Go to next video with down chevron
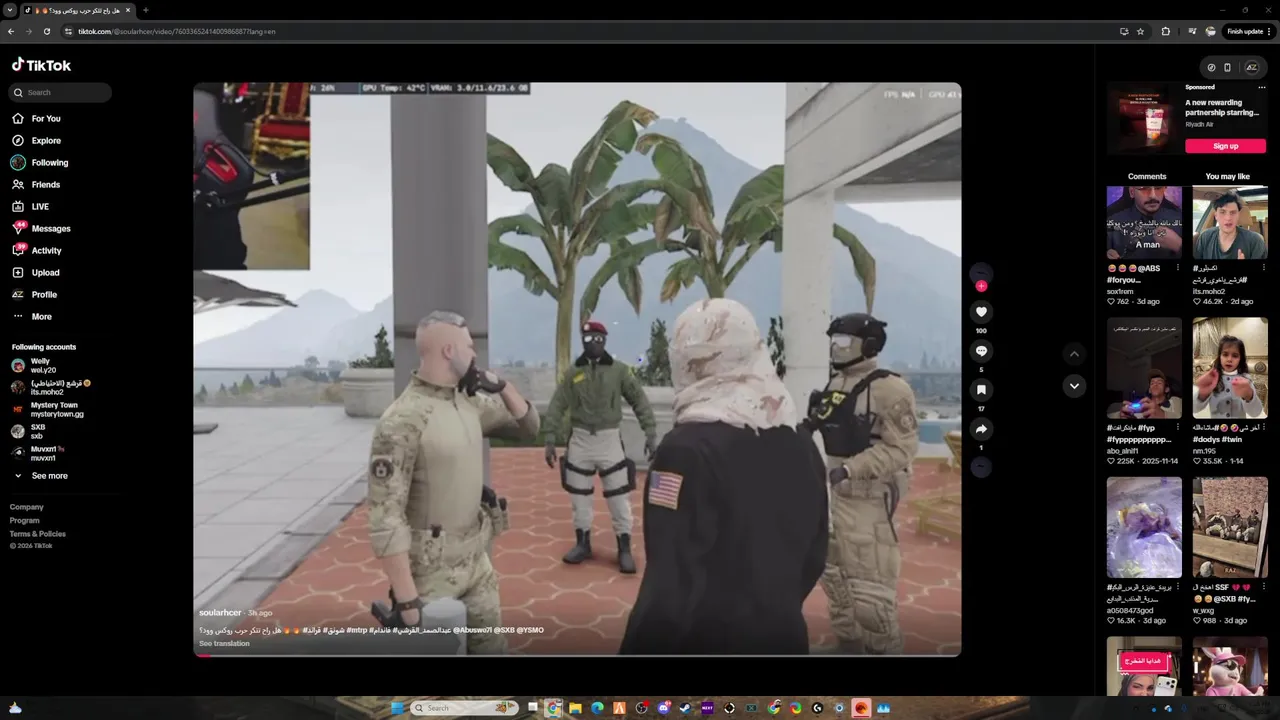The image size is (1280, 720). point(1074,386)
